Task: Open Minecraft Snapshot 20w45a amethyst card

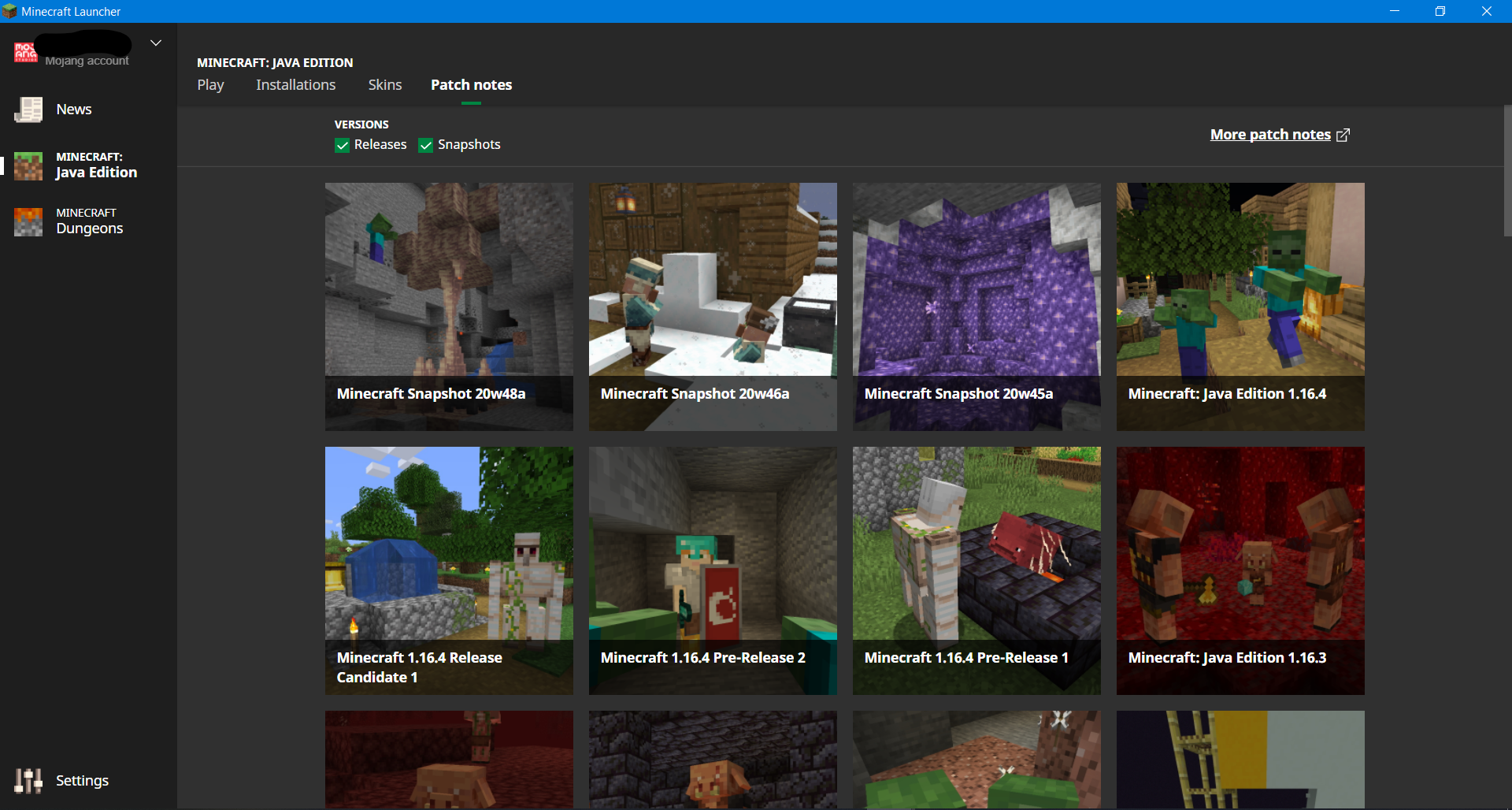Action: point(976,307)
